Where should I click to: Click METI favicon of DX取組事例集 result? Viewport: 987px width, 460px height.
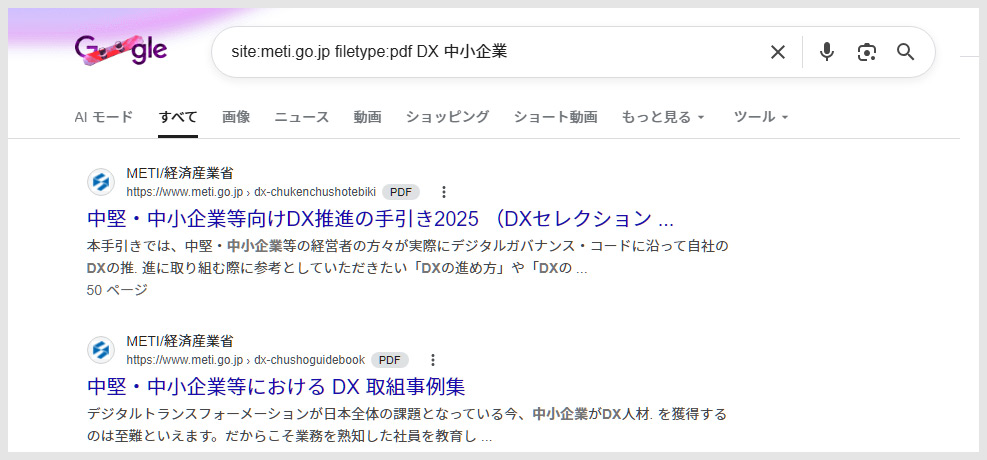click(101, 351)
